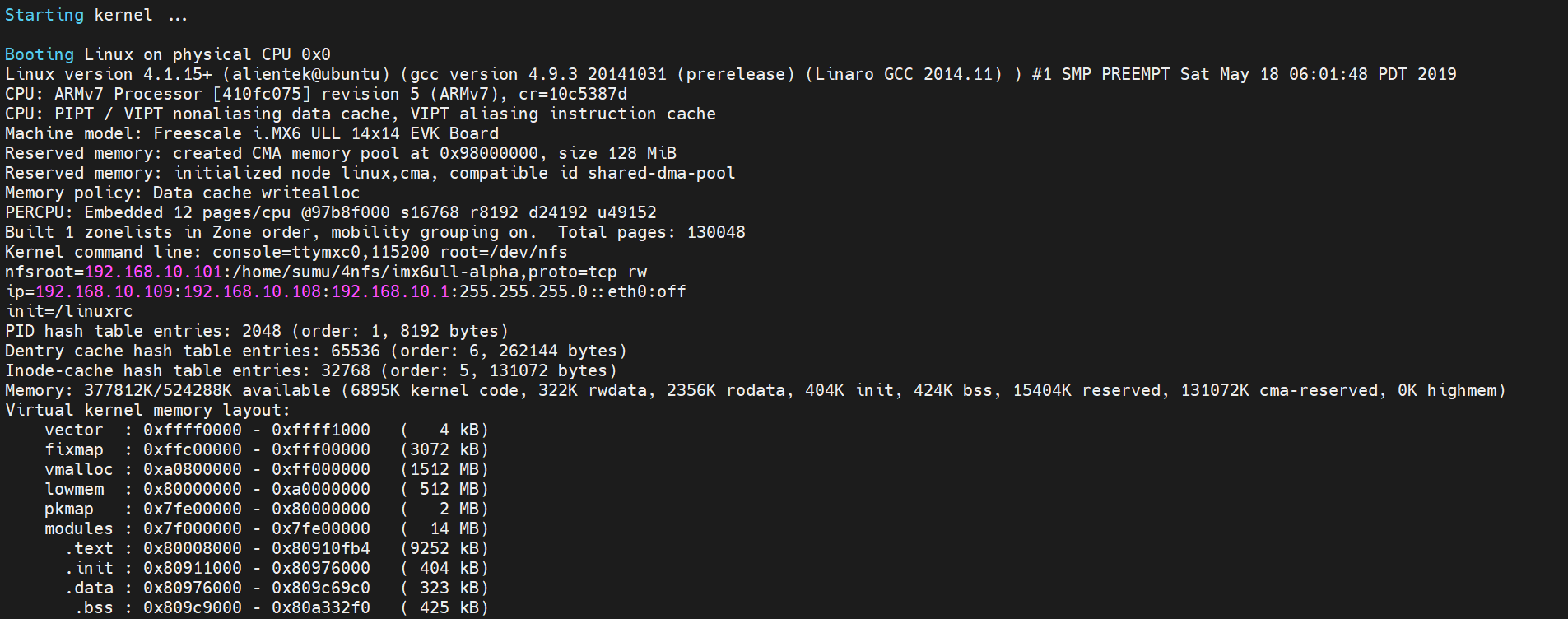Click the ".bss" section row label
The height and width of the screenshot is (619, 1568).
click(94, 607)
